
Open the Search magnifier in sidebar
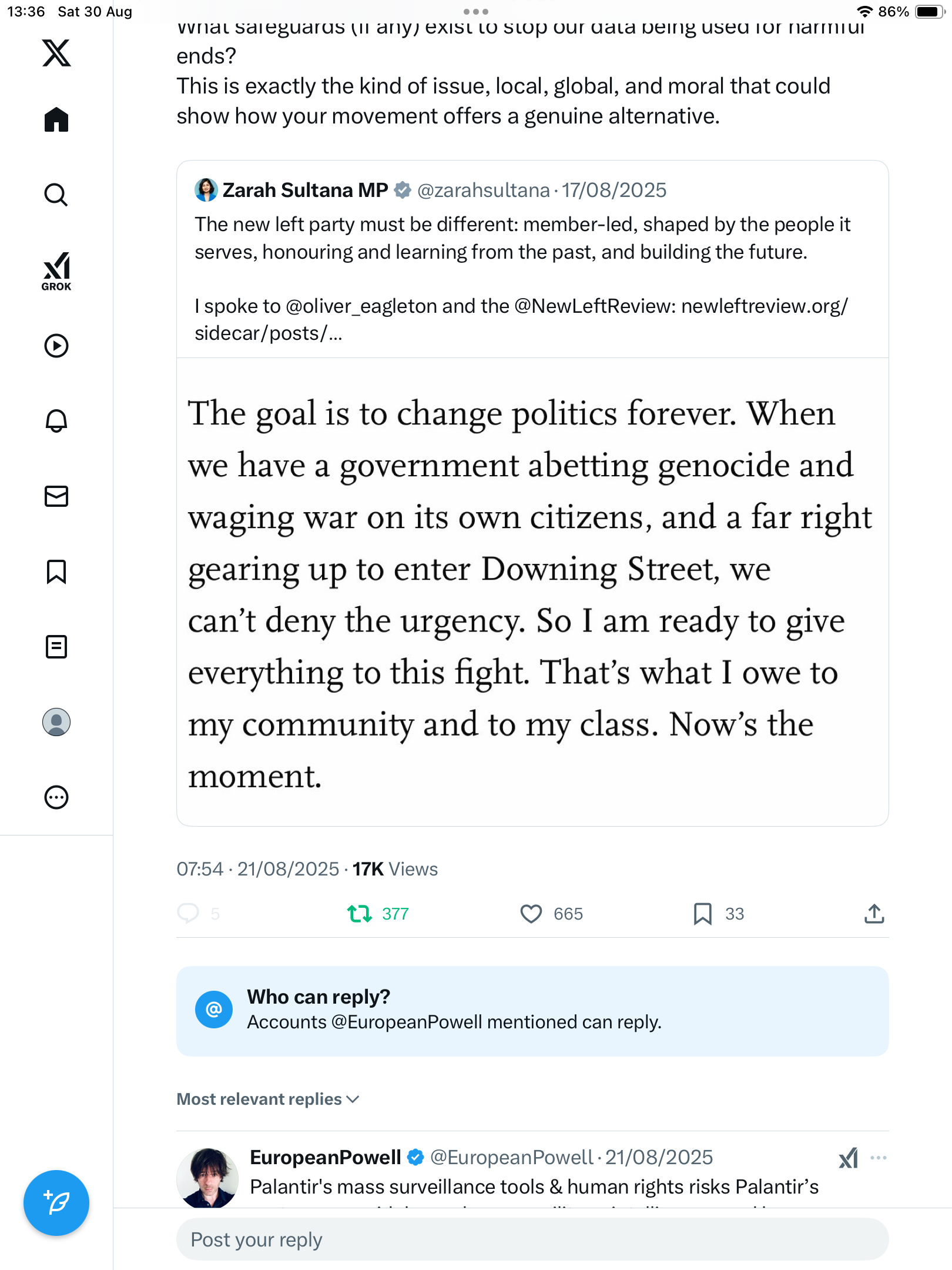click(56, 195)
